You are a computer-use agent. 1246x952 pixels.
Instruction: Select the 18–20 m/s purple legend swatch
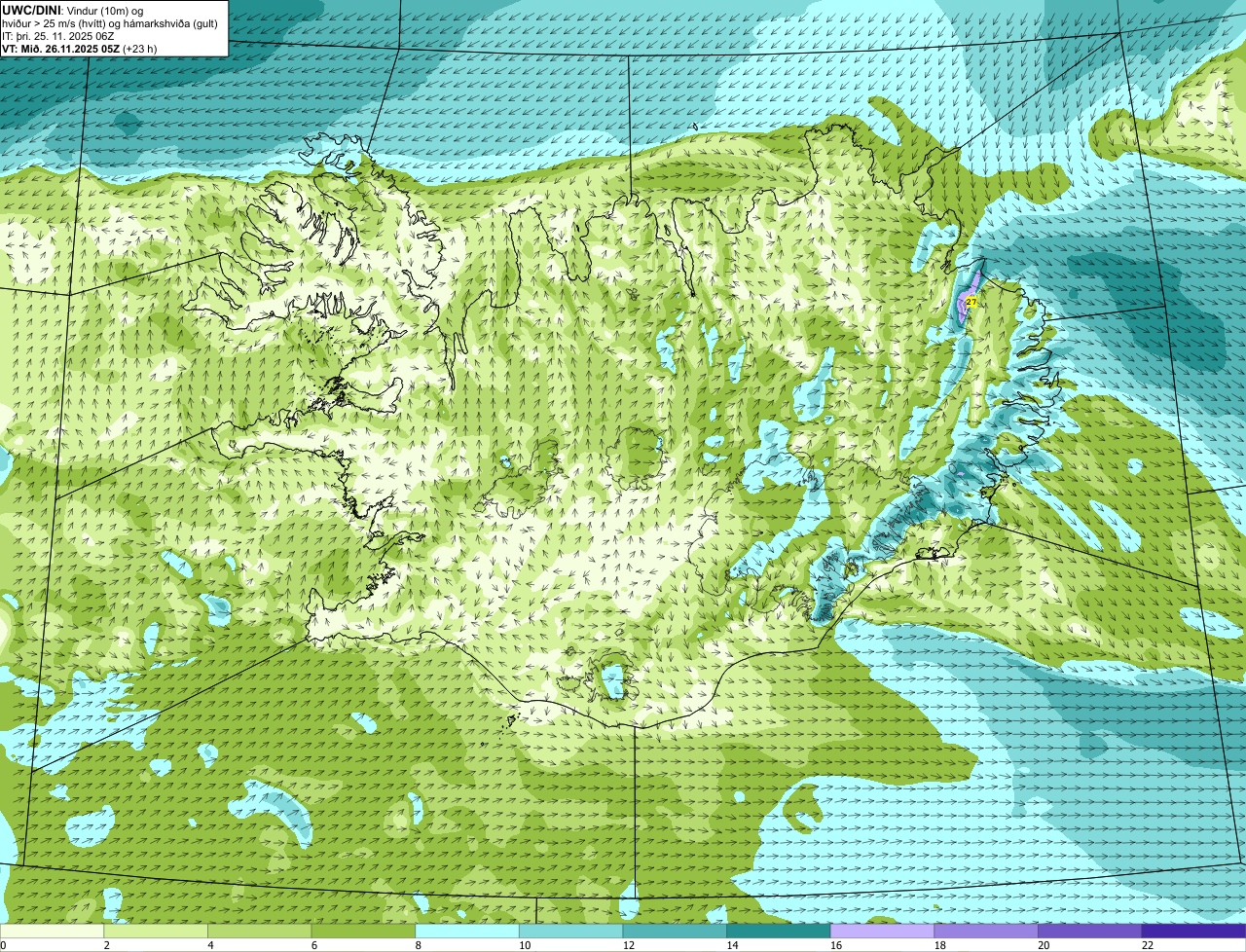tap(986, 931)
